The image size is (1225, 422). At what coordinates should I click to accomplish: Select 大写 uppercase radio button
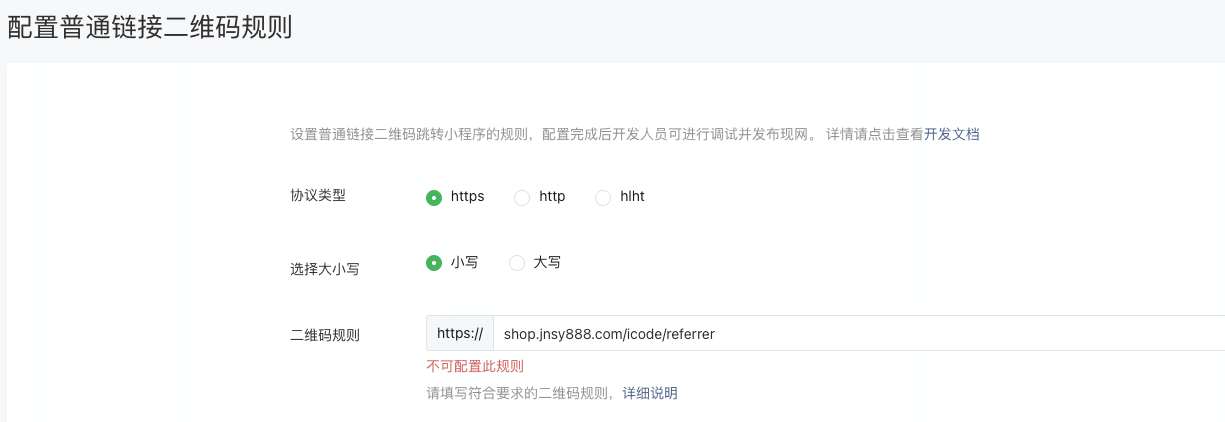click(x=517, y=263)
